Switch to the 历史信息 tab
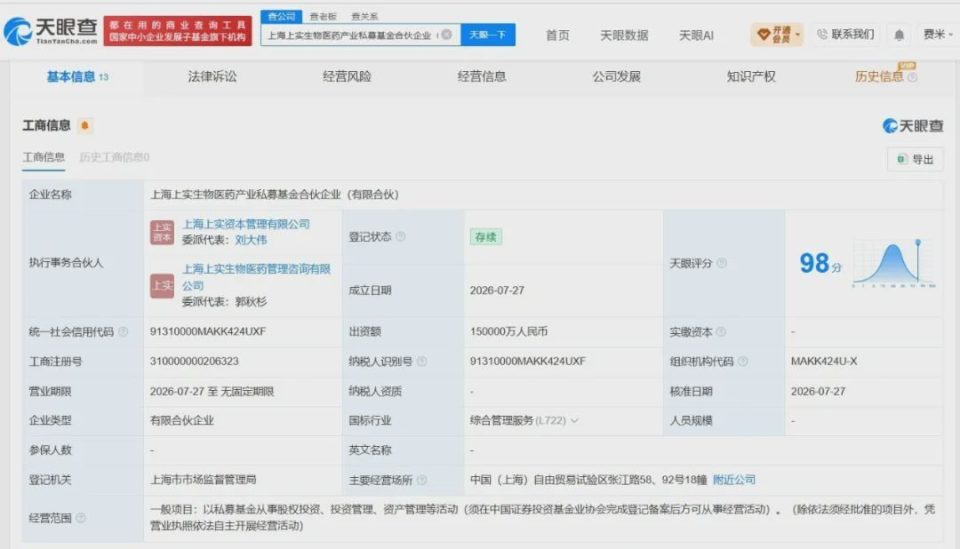 pyautogui.click(x=879, y=77)
